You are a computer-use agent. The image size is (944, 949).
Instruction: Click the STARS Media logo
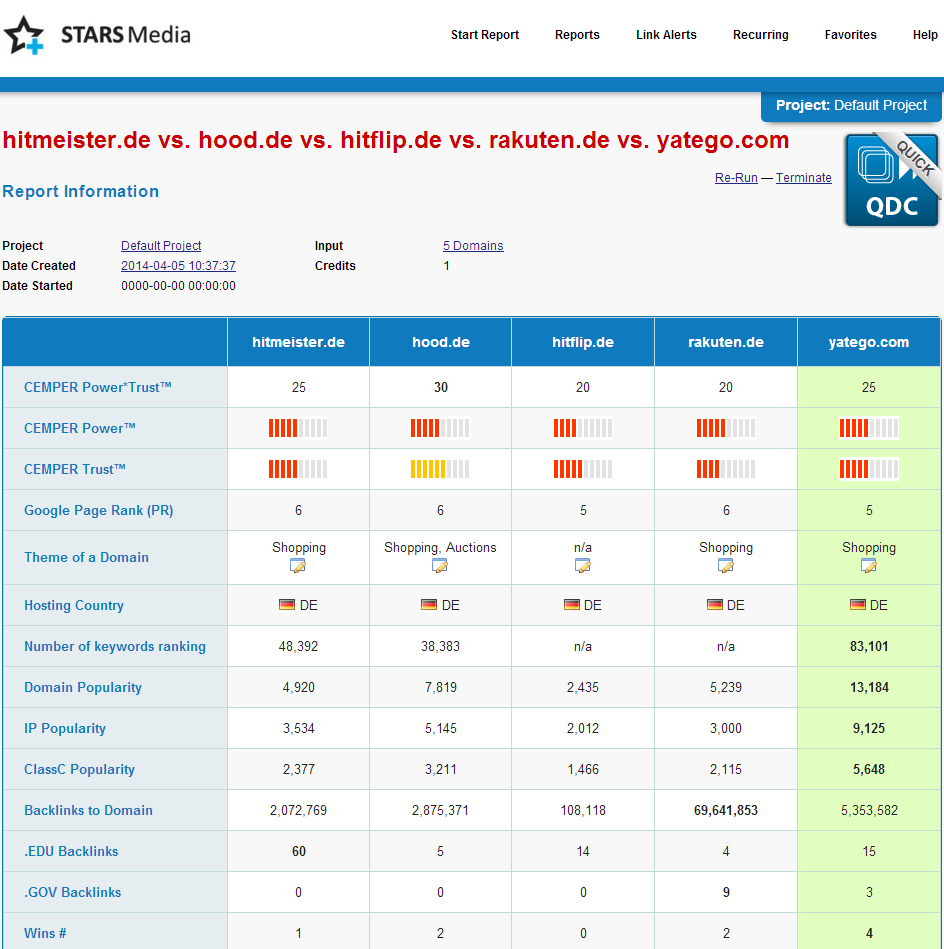pos(97,35)
